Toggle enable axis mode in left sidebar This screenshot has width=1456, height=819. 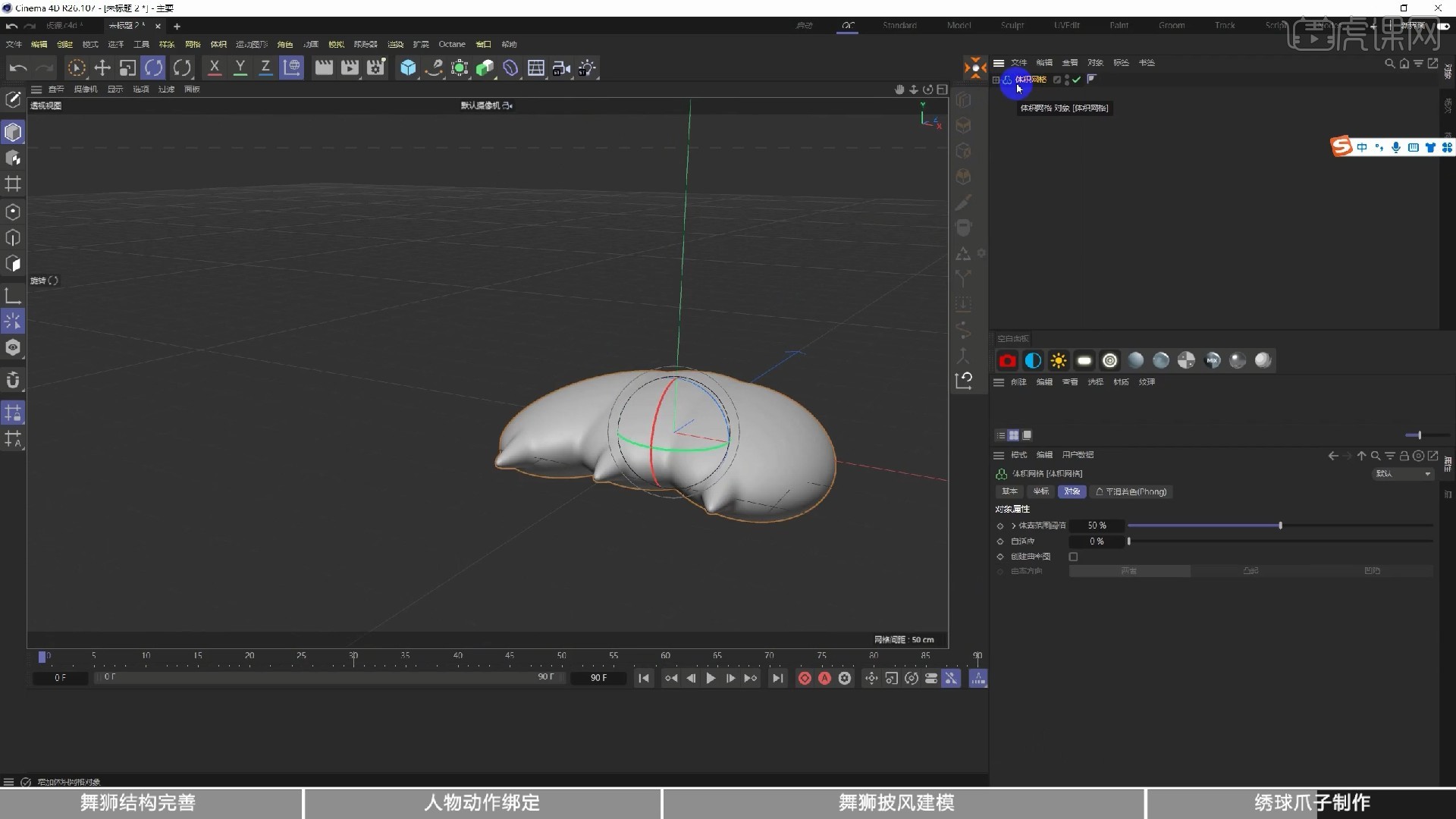tap(13, 296)
